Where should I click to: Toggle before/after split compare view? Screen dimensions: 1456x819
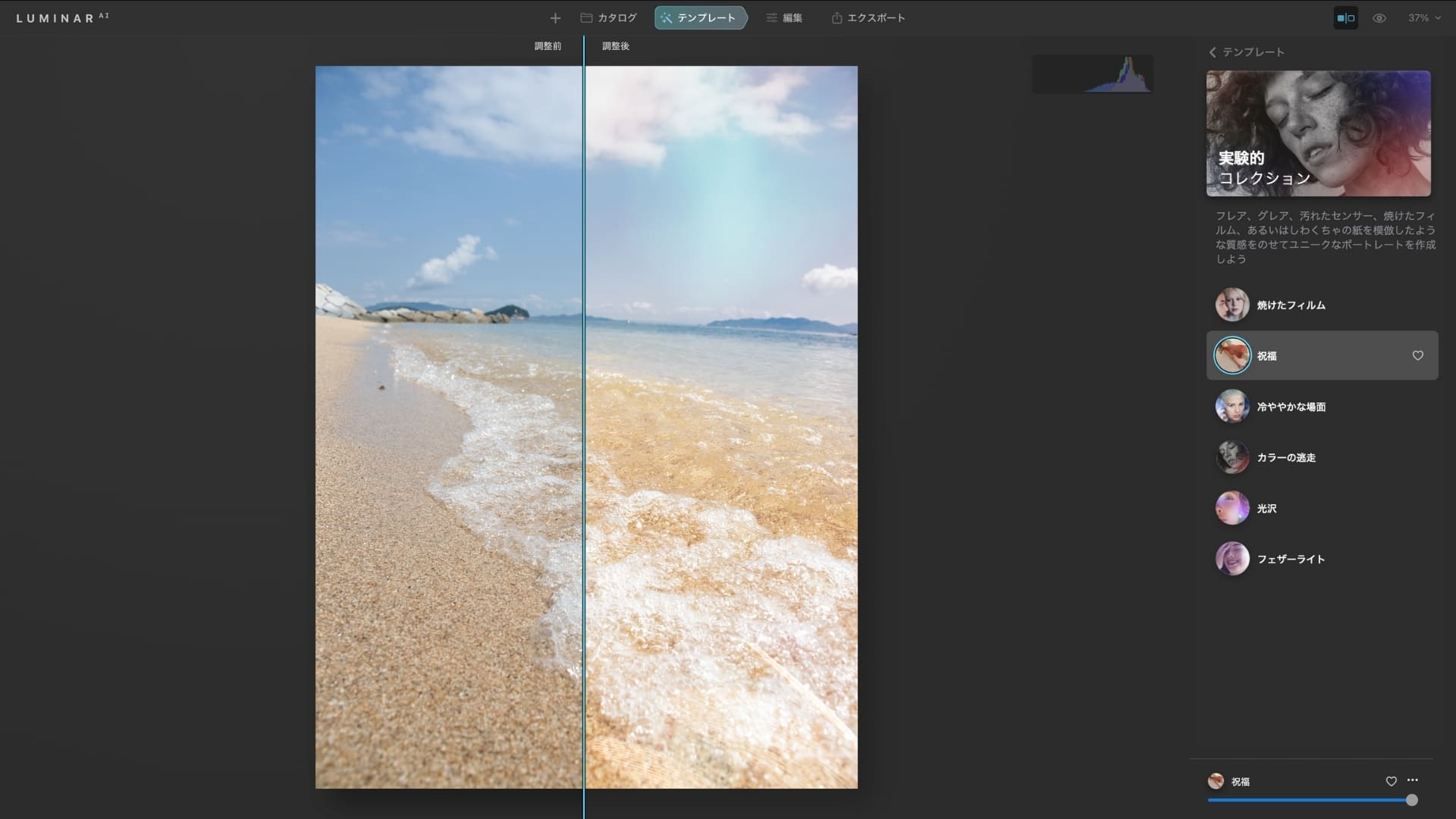1345,18
